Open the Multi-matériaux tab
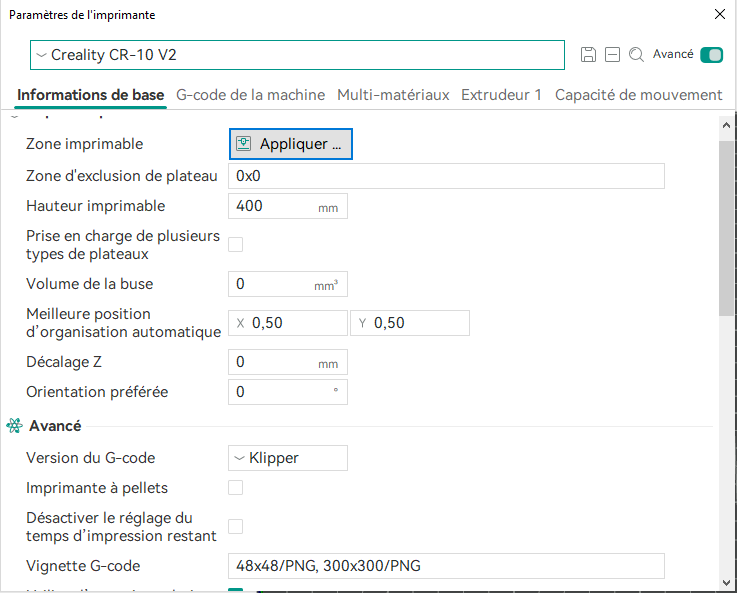737x593 pixels. click(393, 95)
